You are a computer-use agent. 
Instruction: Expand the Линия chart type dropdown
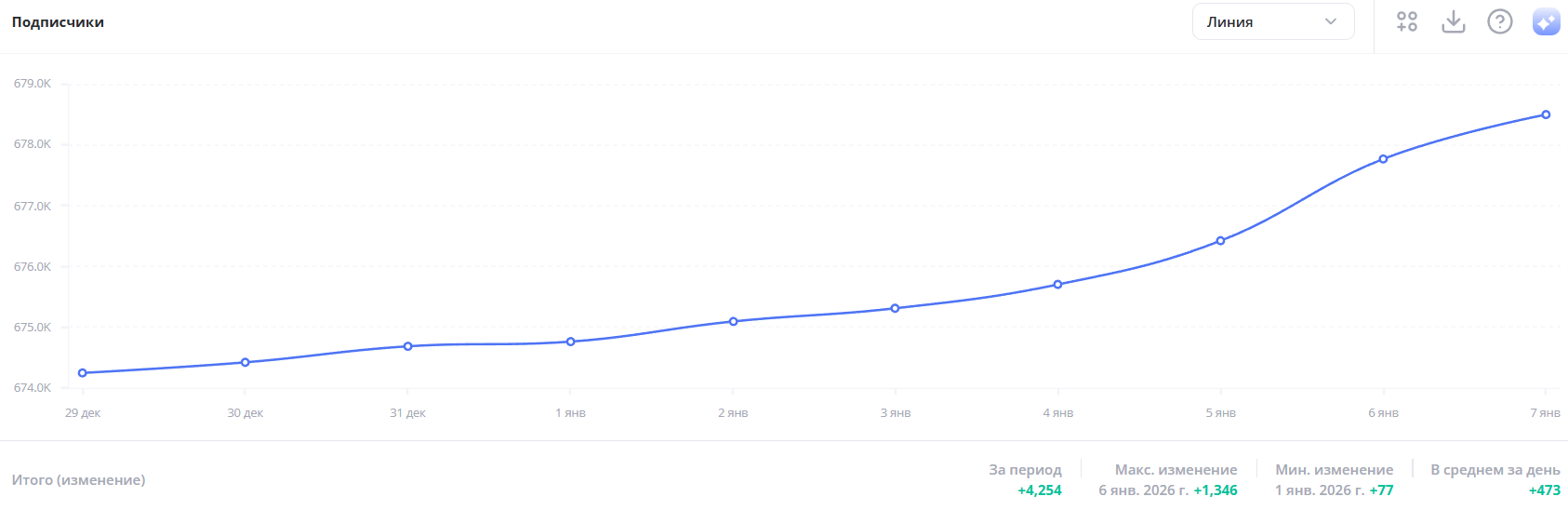tap(1272, 21)
